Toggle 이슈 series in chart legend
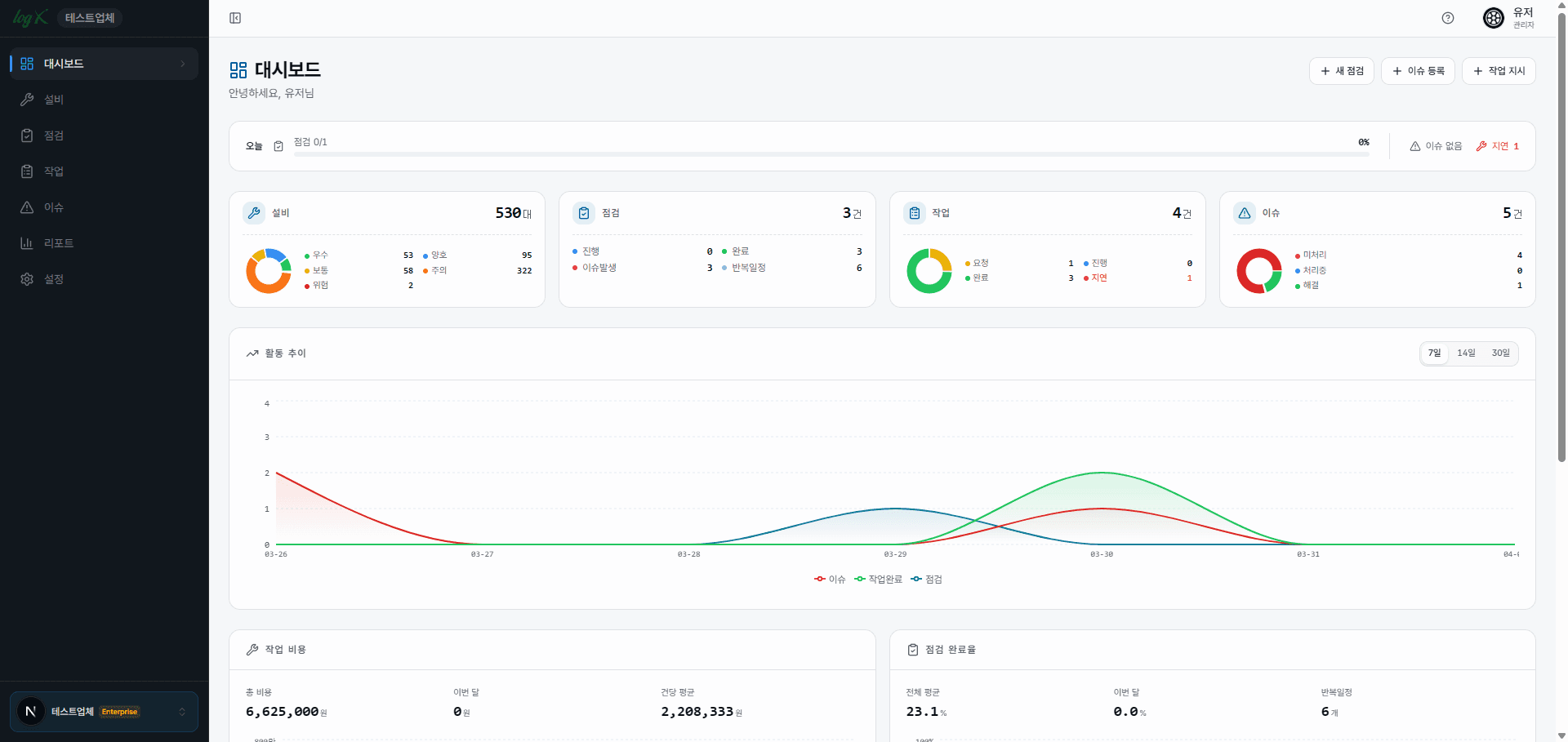Viewport: 1568px width, 742px height. point(830,580)
